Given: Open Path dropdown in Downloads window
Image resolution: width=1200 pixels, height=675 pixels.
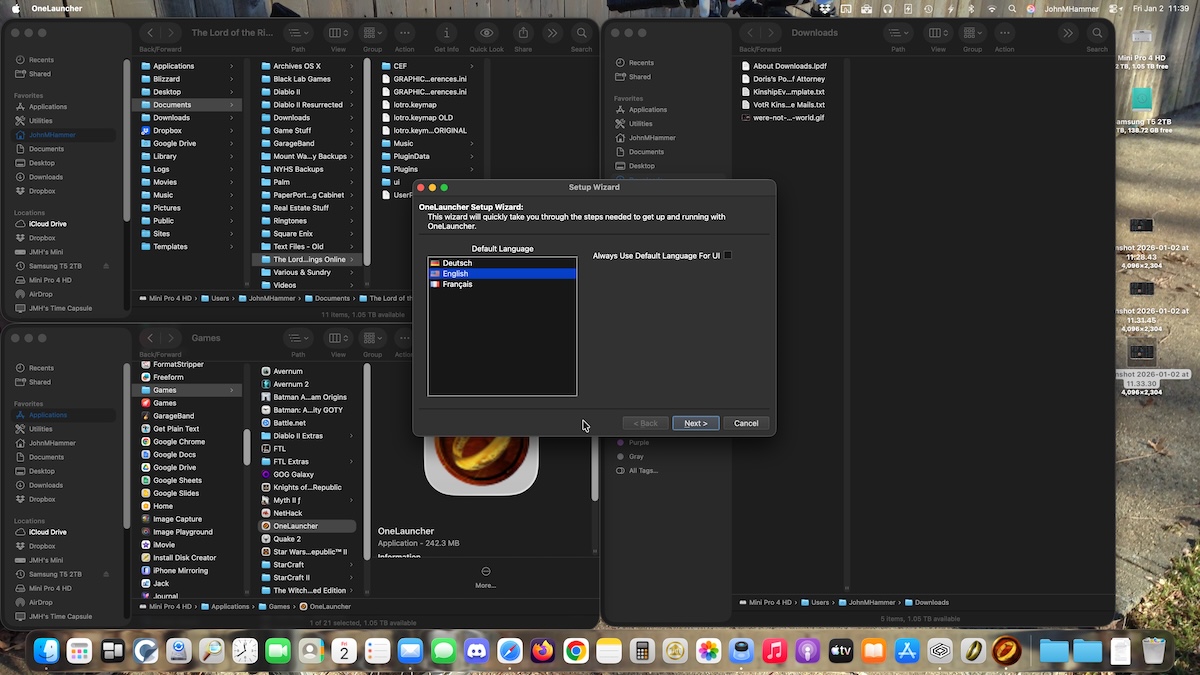Looking at the screenshot, I should (898, 33).
